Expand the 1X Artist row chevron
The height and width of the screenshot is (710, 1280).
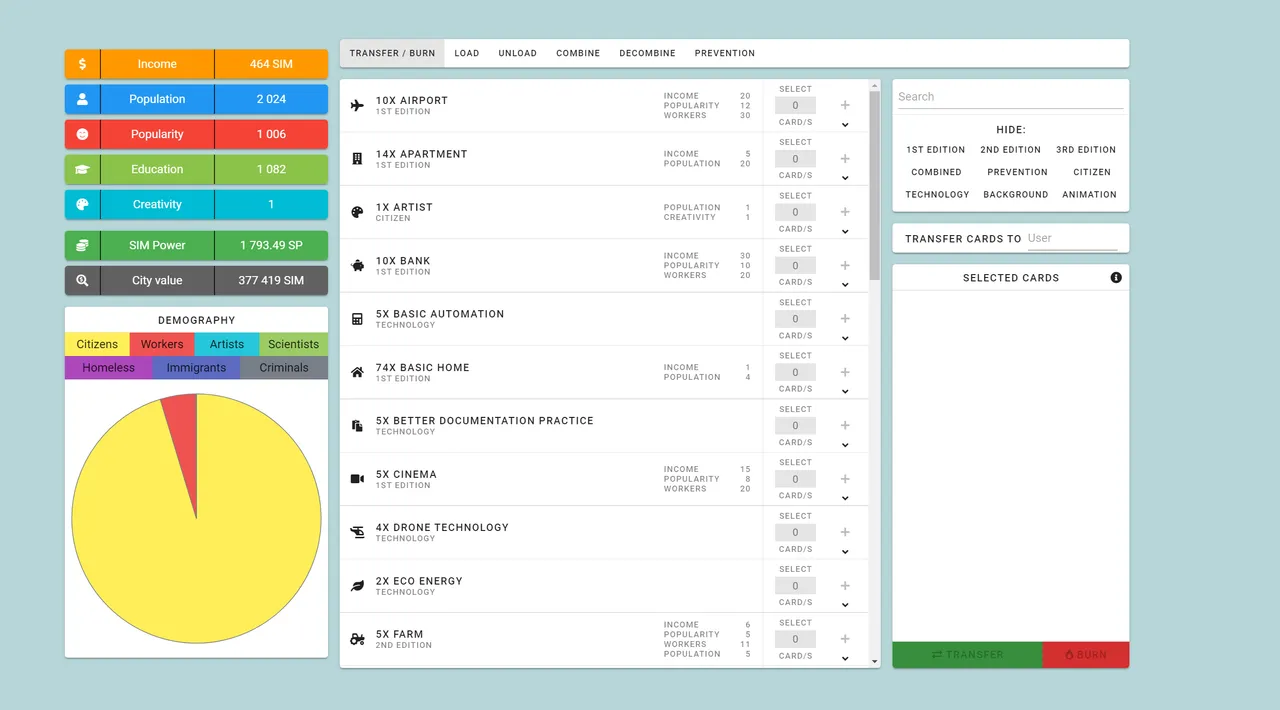pos(845,232)
